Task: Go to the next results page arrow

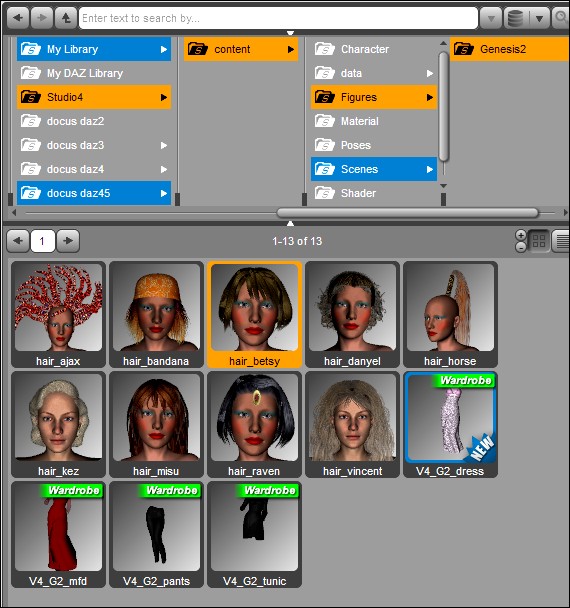Action: tap(68, 241)
